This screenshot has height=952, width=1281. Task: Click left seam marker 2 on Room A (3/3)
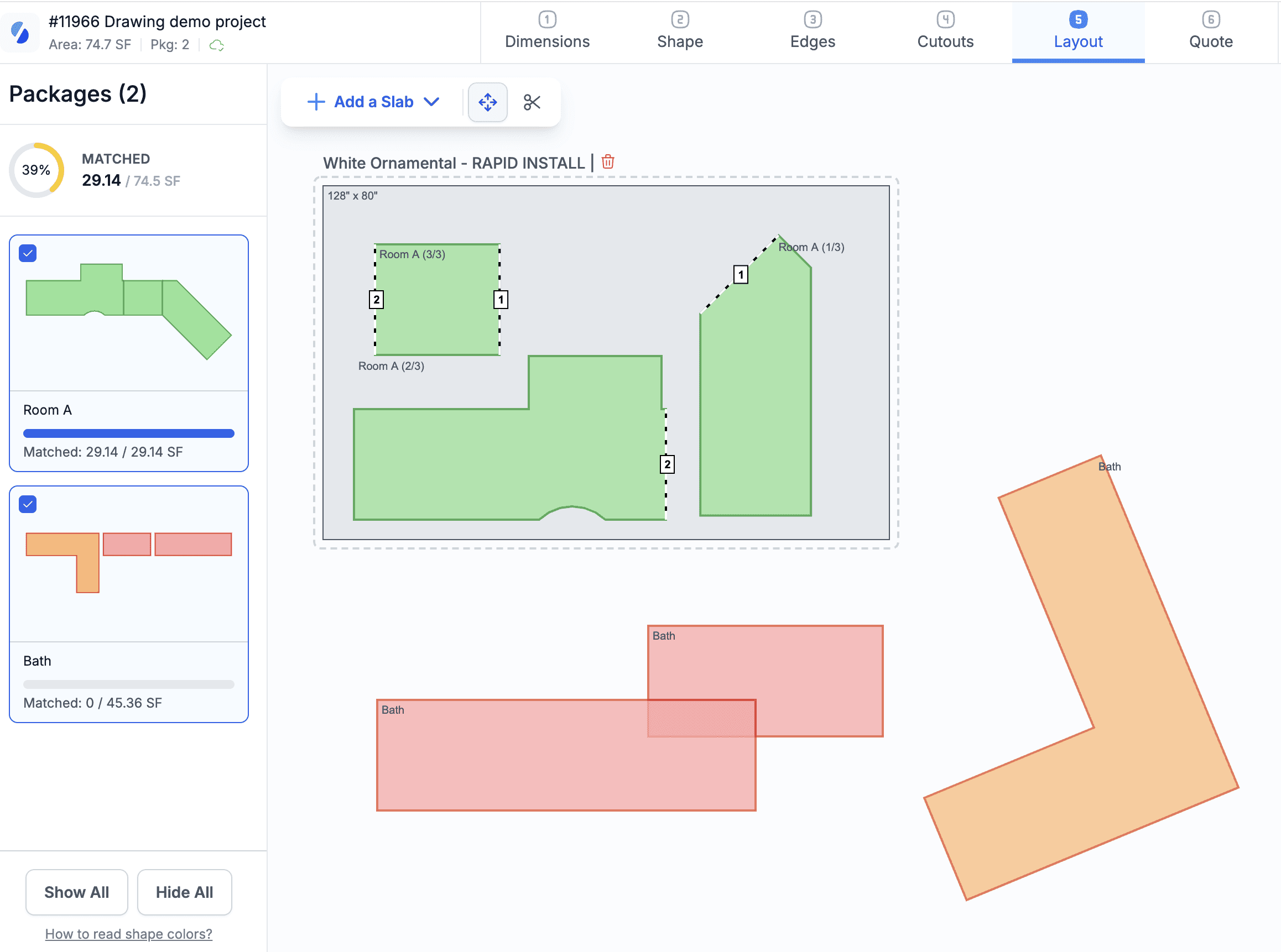(x=376, y=300)
